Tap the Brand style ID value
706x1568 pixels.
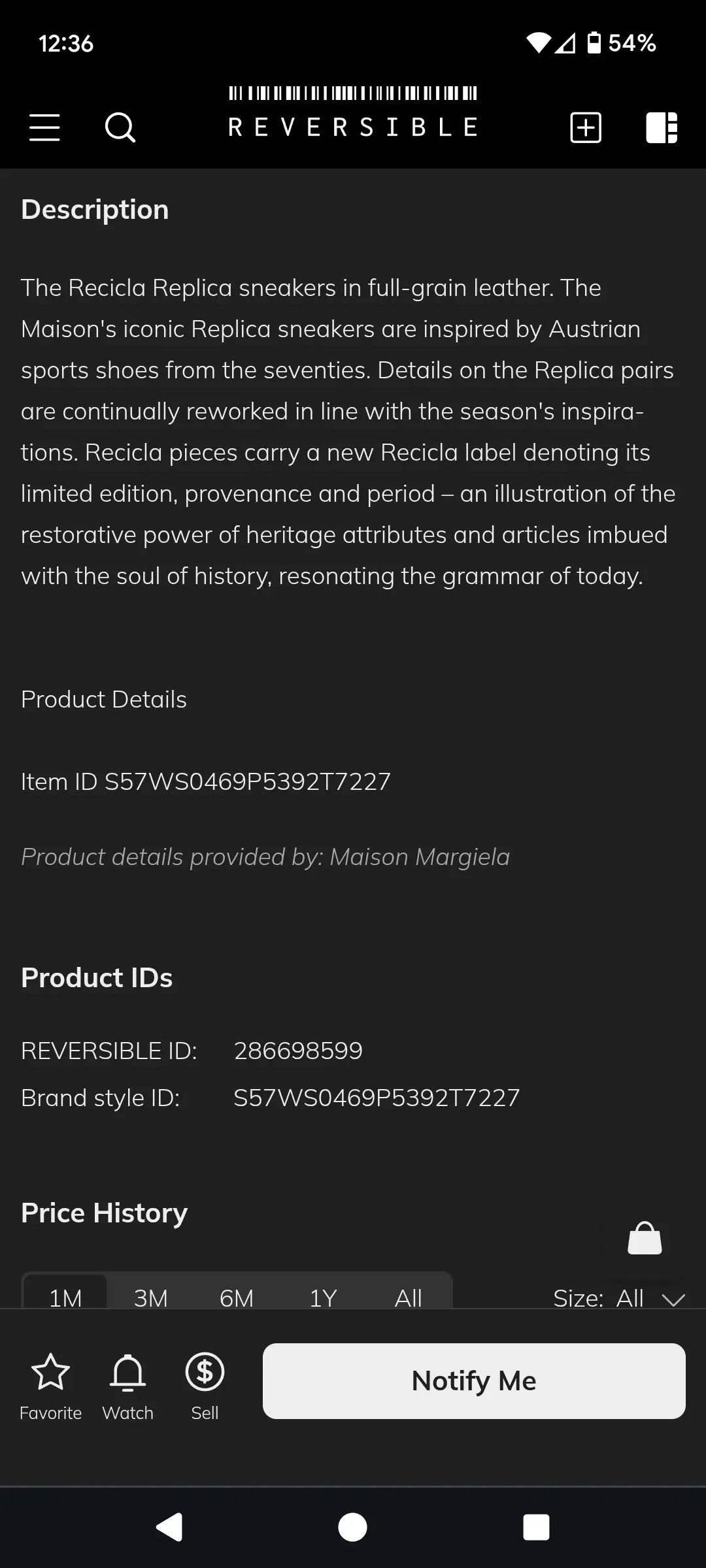point(377,1098)
